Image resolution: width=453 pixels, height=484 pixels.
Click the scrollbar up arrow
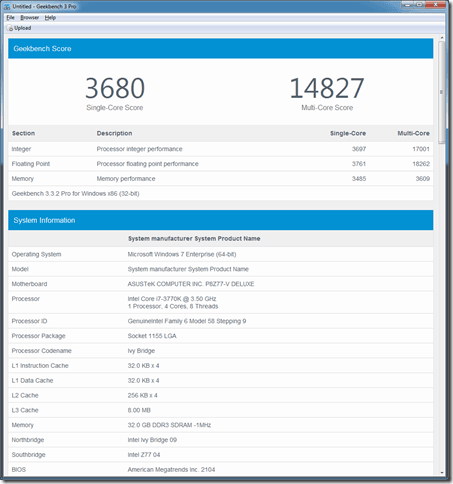pos(441,38)
